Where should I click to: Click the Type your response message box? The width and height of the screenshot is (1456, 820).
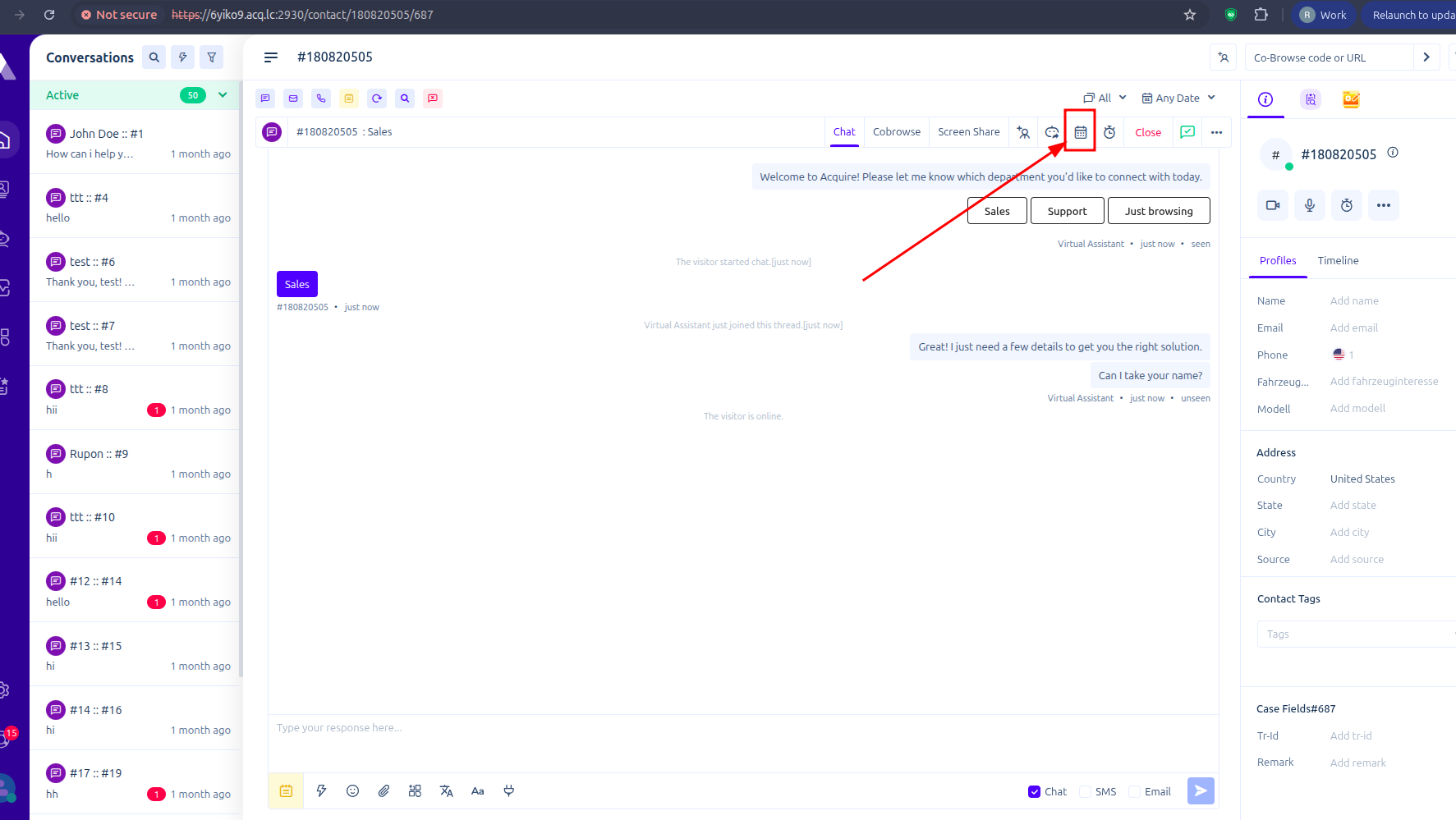point(742,744)
